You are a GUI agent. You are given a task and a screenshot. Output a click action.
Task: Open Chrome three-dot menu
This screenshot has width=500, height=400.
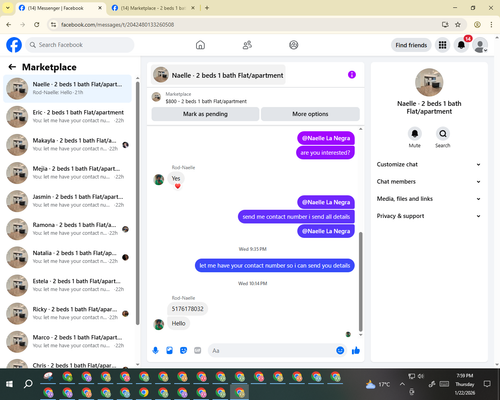click(x=491, y=24)
